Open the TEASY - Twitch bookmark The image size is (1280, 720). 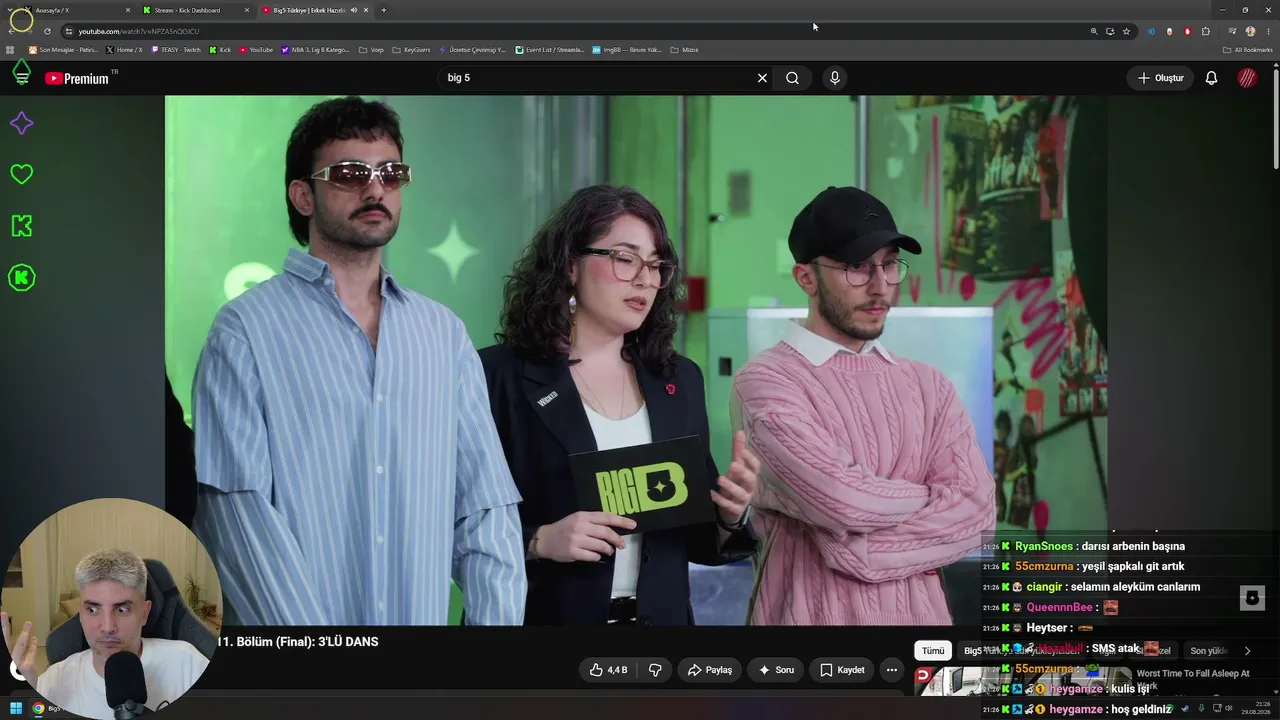(176, 50)
